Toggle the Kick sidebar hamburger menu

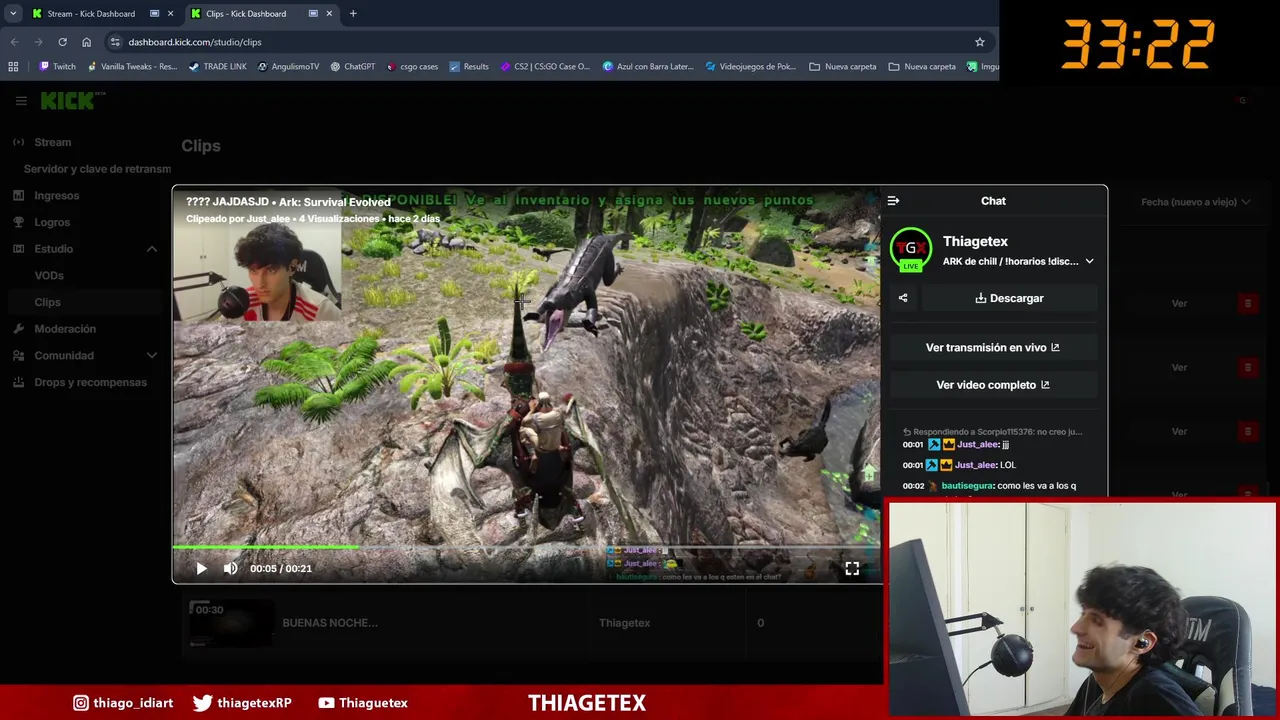[21, 101]
